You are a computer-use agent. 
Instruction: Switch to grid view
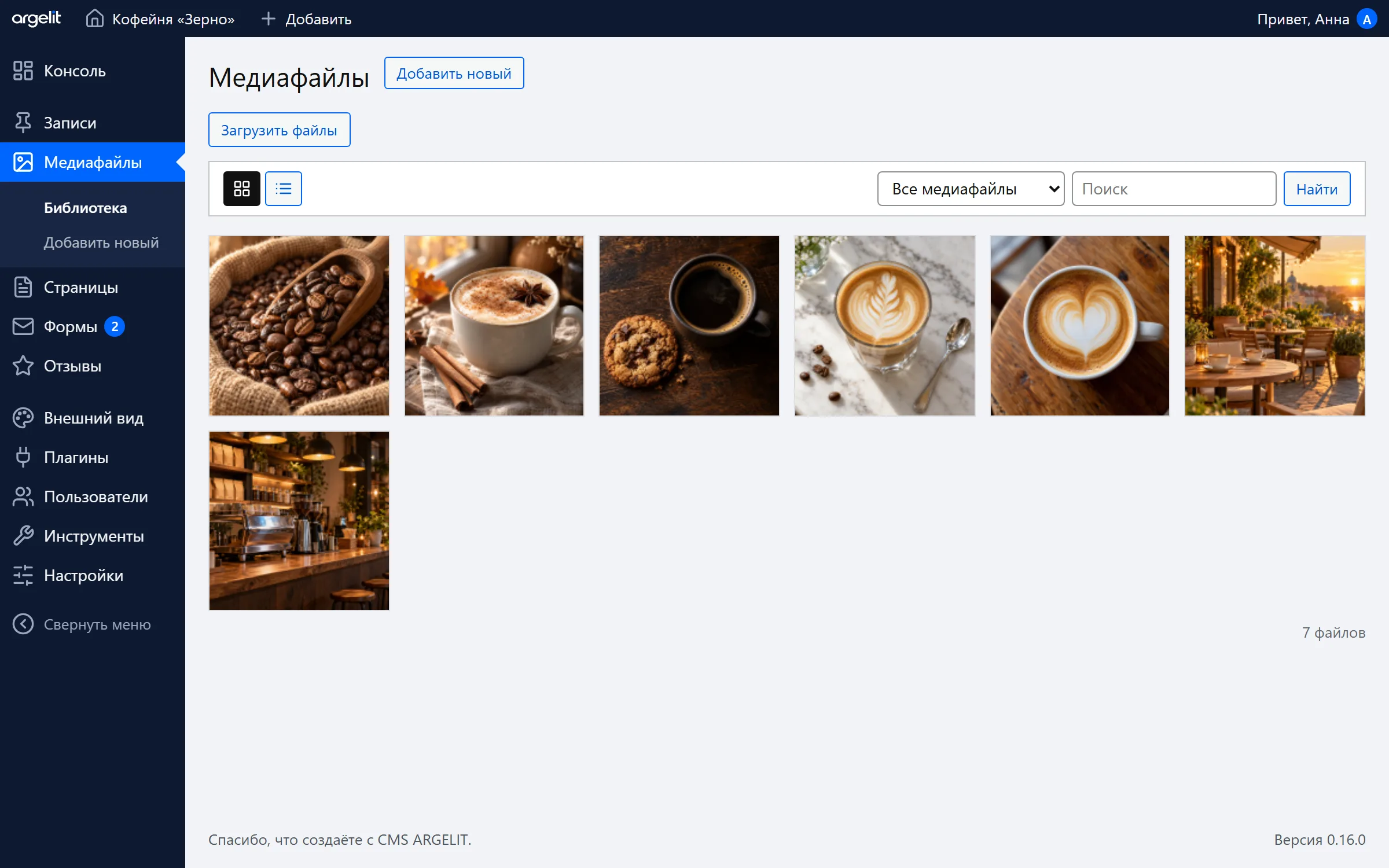pos(241,189)
